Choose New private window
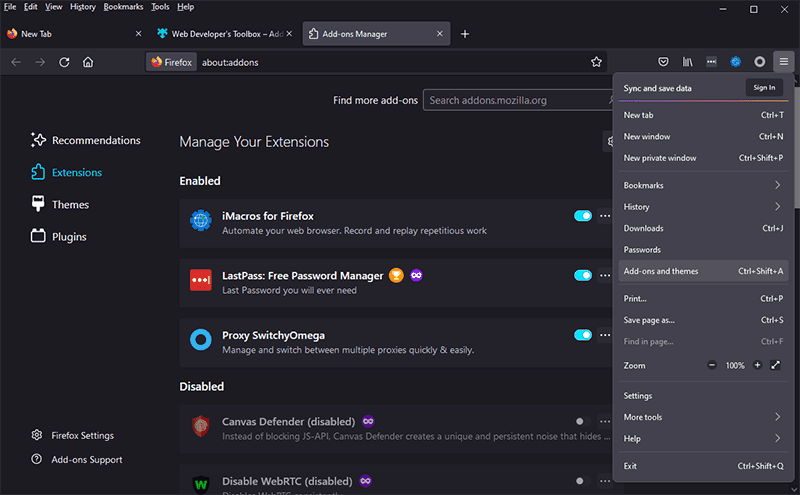 coord(703,158)
